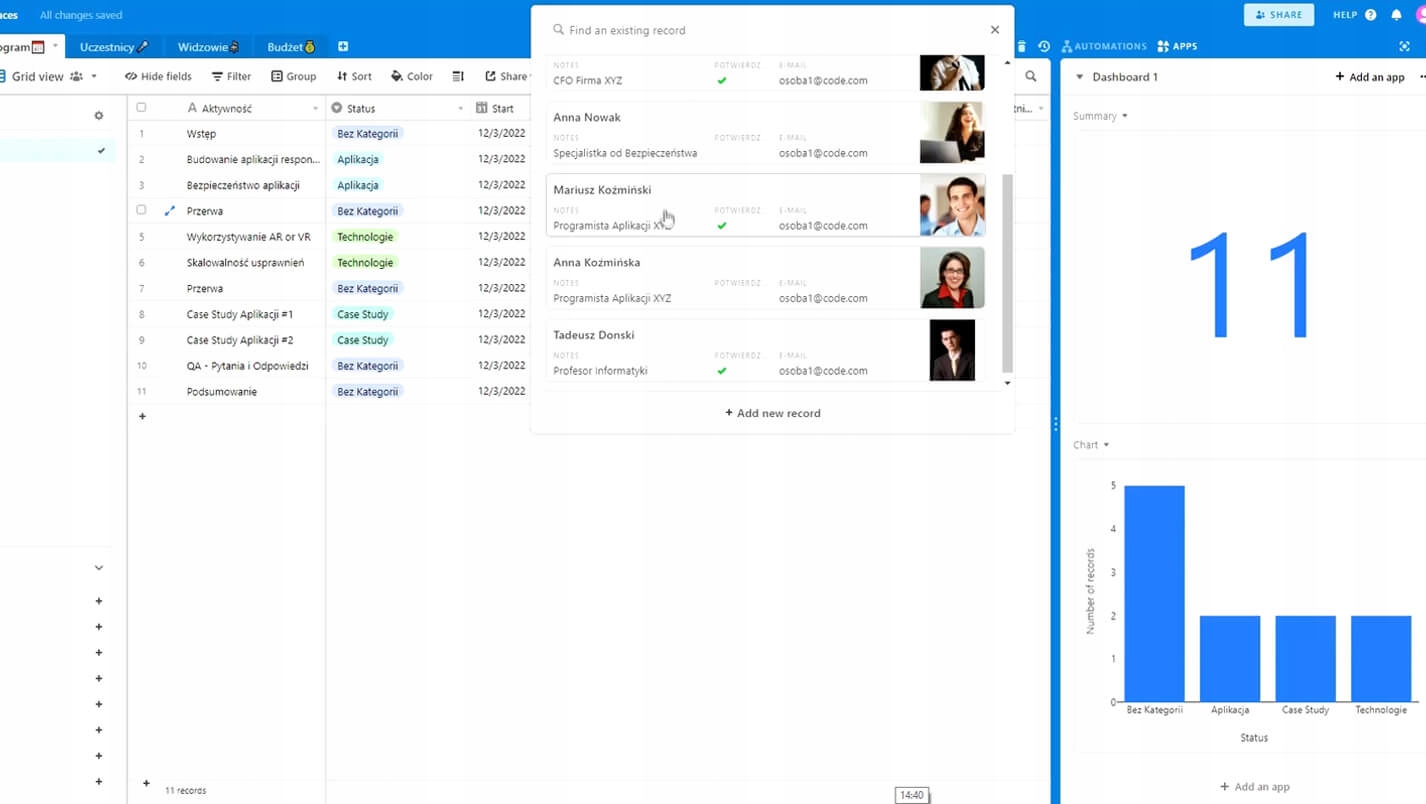
Task: Click the plus icon beside 11 records
Action: (x=146, y=784)
